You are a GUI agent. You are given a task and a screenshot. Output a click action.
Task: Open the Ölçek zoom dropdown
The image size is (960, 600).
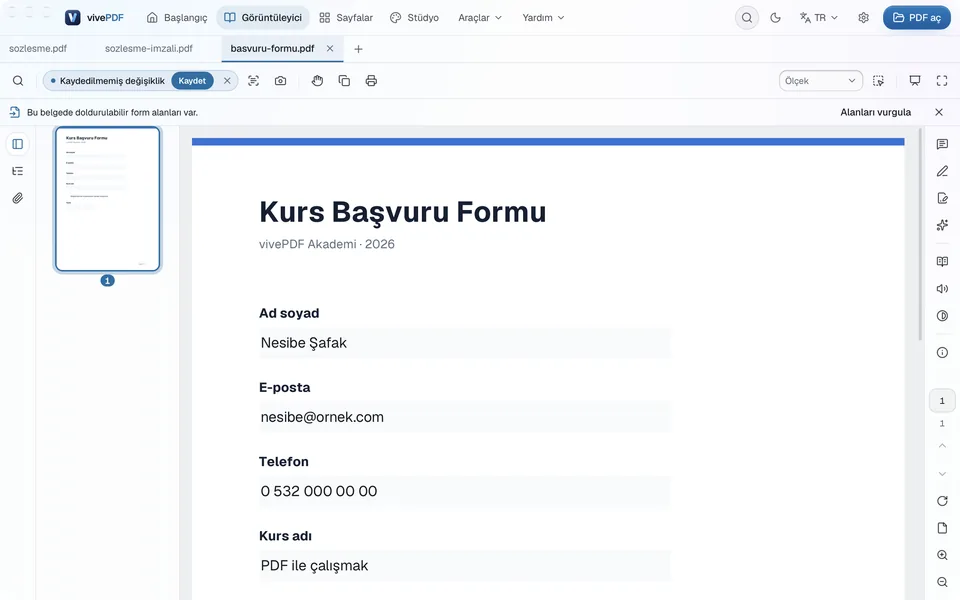[x=820, y=81]
